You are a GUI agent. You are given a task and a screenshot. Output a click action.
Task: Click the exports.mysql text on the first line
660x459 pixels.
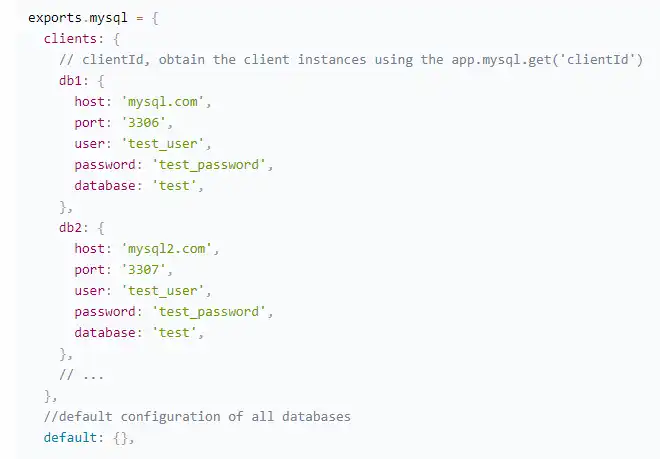(74, 17)
